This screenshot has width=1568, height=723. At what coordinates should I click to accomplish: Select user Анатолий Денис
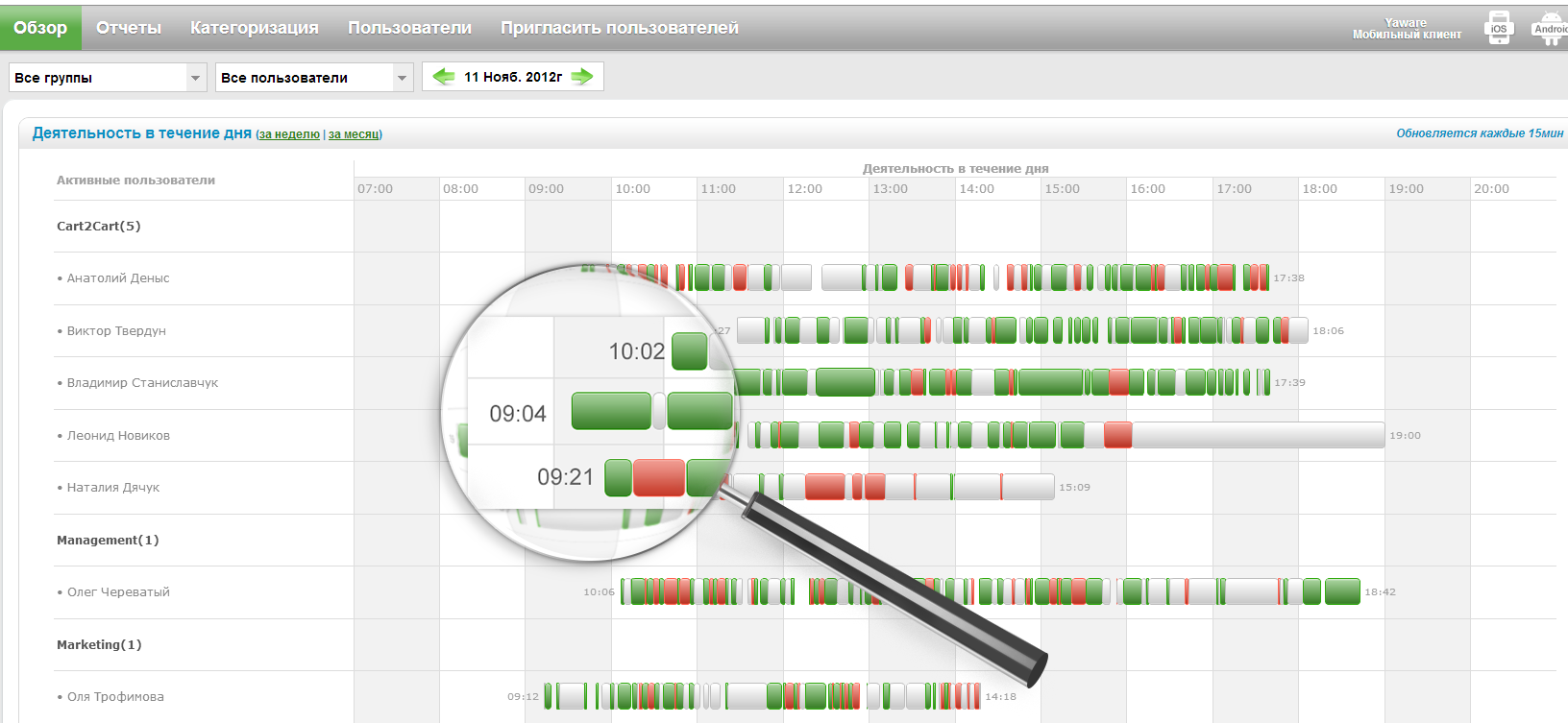pos(117,278)
